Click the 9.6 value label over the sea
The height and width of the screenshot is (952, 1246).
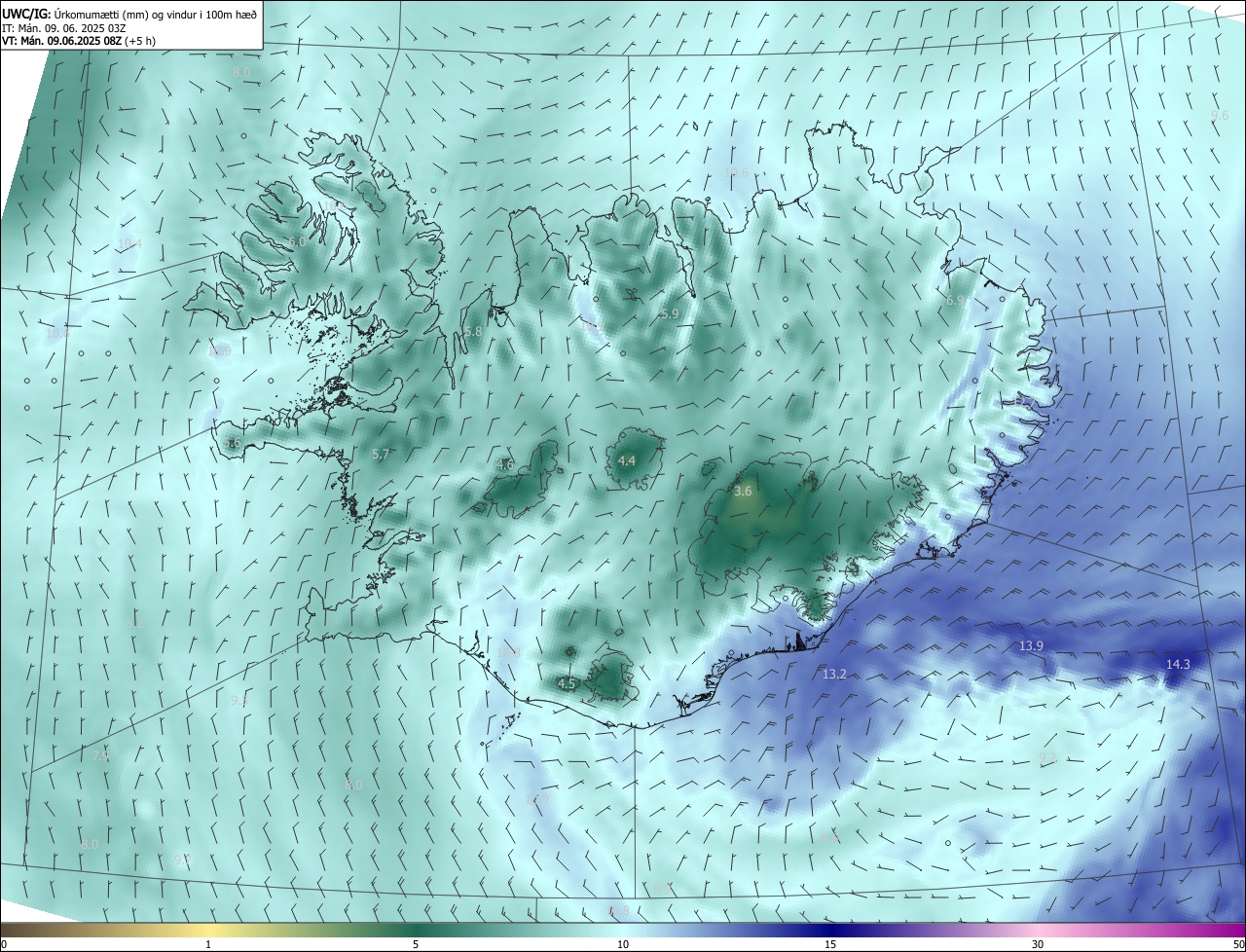tap(1220, 115)
